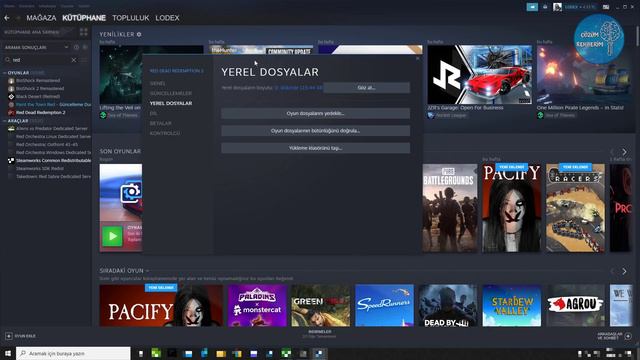The width and height of the screenshot is (640, 360).
Task: Open Racers game cover in recent games
Action: point(576,208)
